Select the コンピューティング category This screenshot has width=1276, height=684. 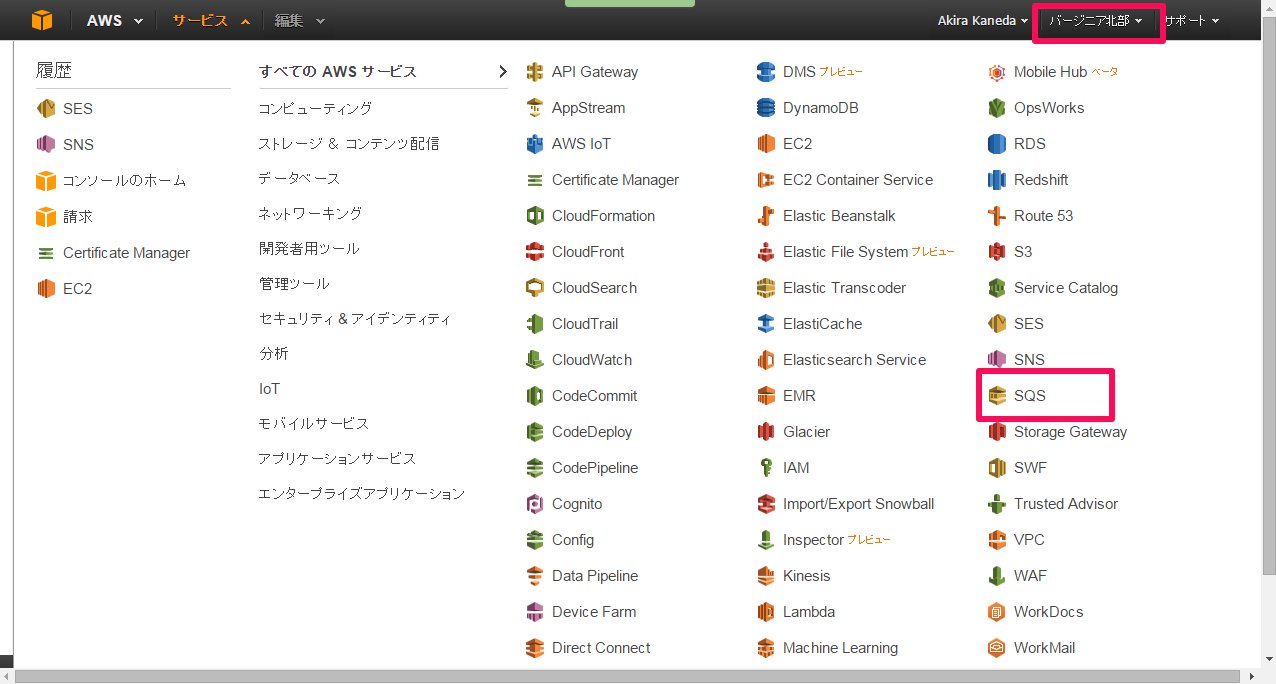click(315, 108)
